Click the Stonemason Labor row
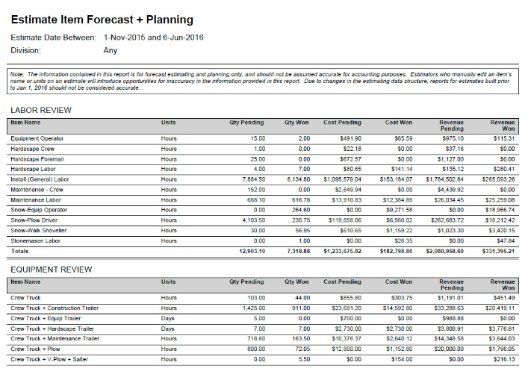Viewport: 531px width, 378px height. [263, 241]
